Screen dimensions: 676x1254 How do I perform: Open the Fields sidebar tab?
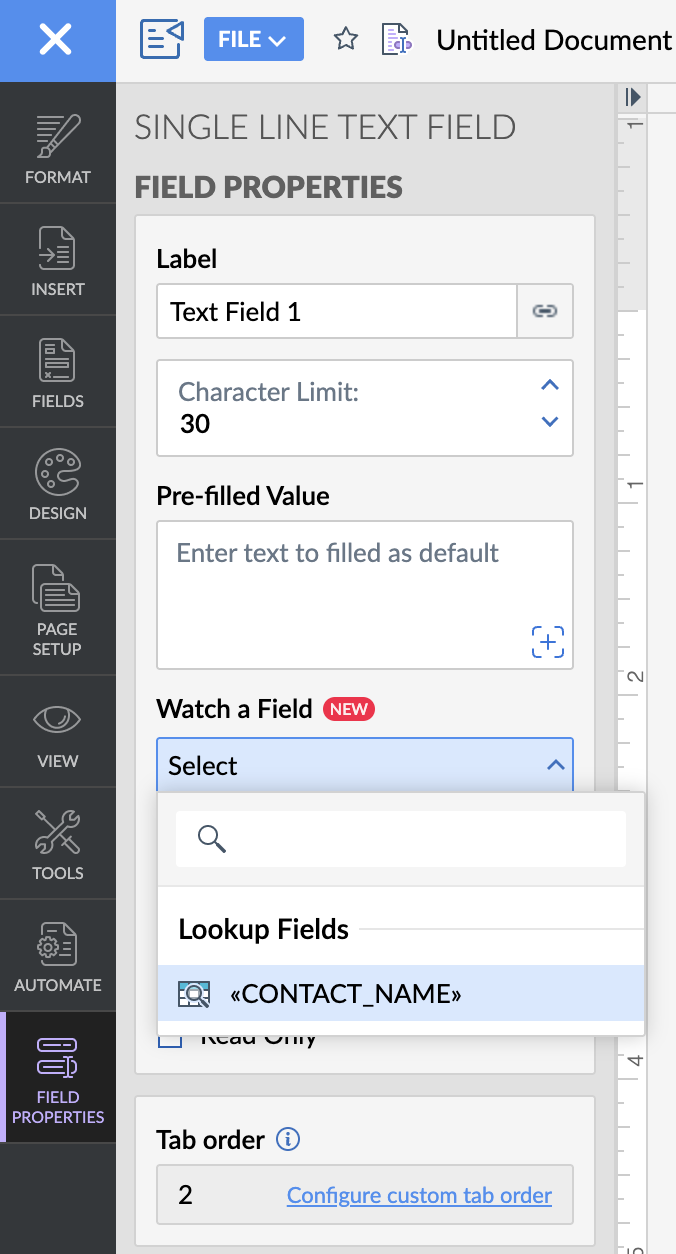point(57,372)
